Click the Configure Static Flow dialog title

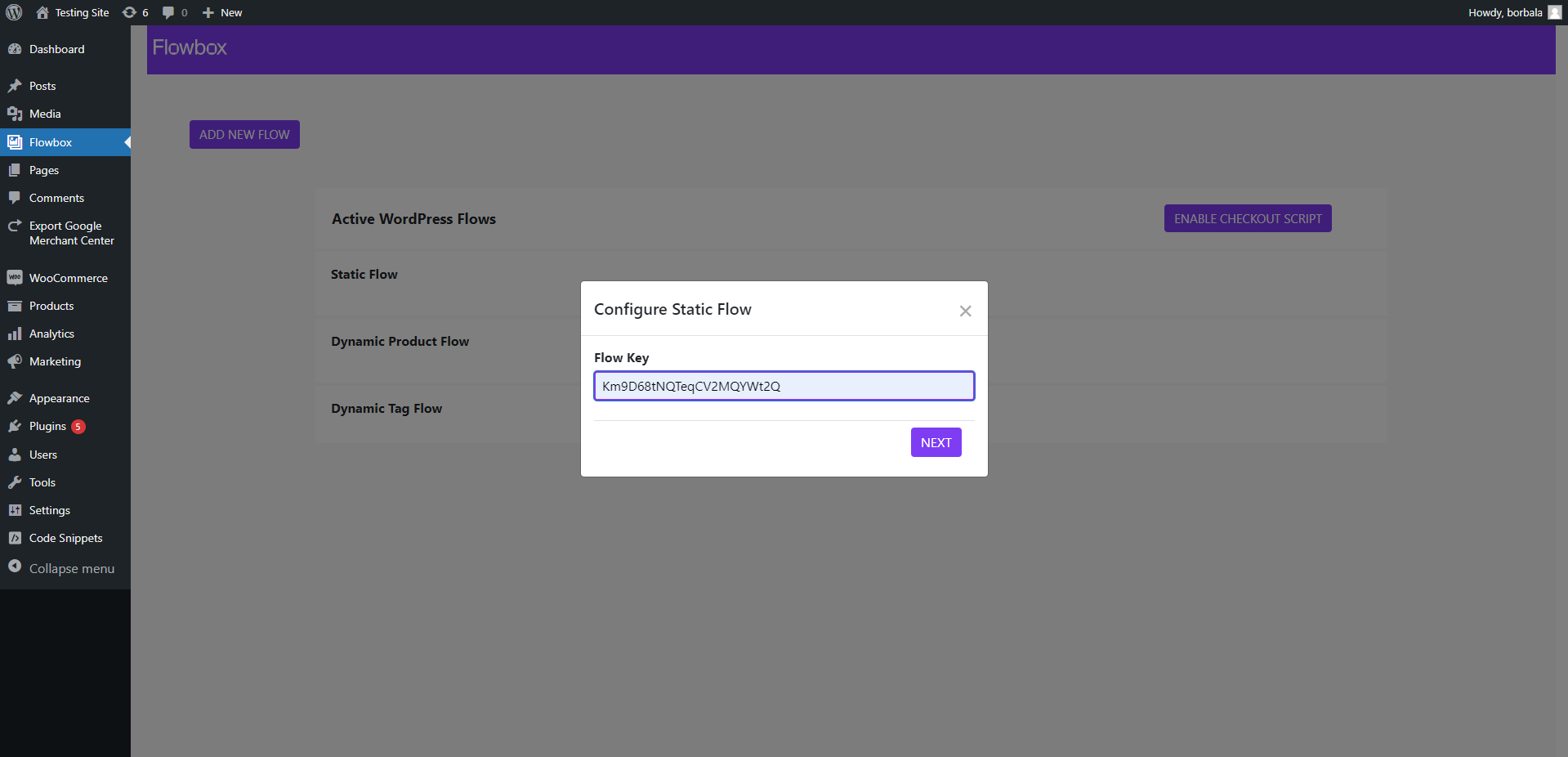click(x=672, y=309)
